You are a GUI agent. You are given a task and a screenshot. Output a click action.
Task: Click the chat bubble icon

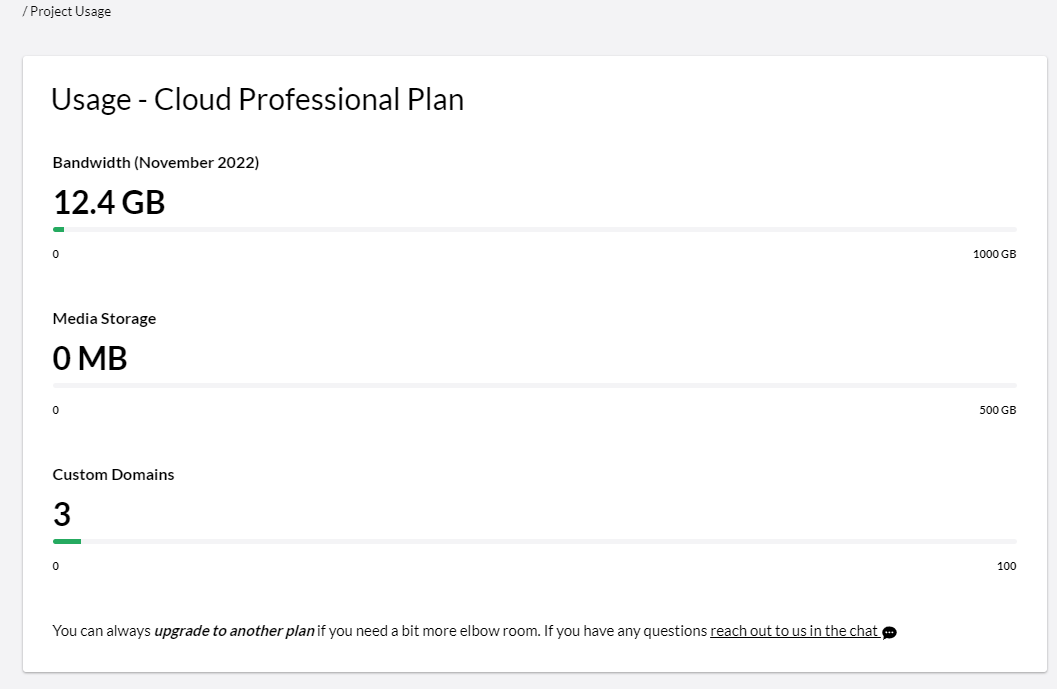coord(889,632)
